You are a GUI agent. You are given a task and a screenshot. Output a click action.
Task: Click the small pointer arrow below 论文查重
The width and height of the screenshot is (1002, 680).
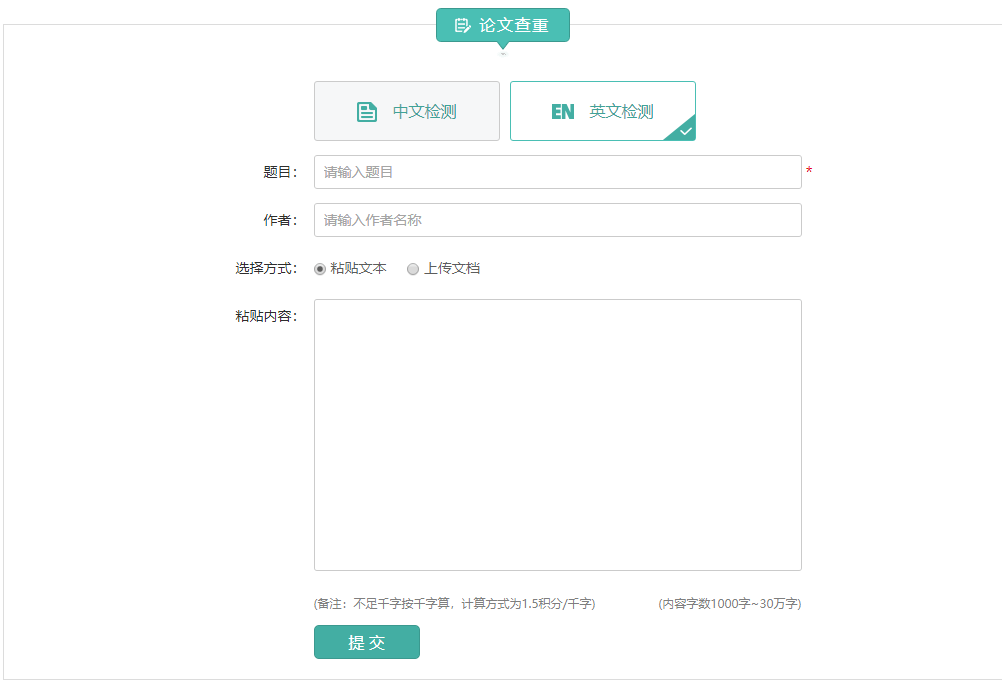click(x=503, y=47)
